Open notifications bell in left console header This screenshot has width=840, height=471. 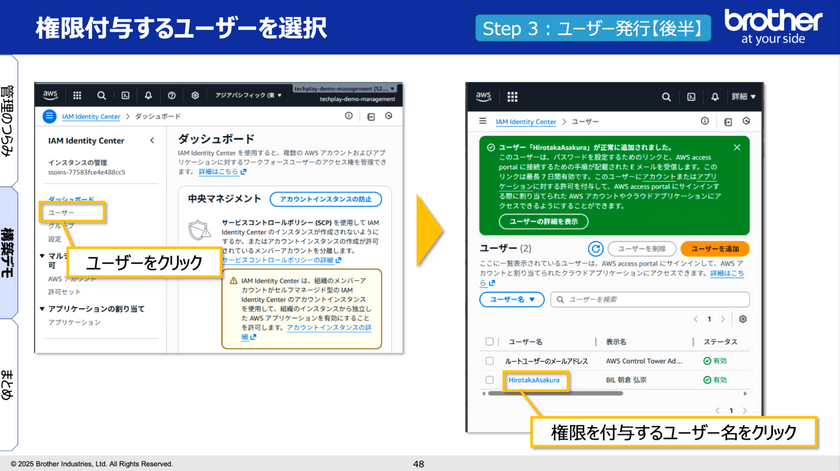(x=149, y=95)
